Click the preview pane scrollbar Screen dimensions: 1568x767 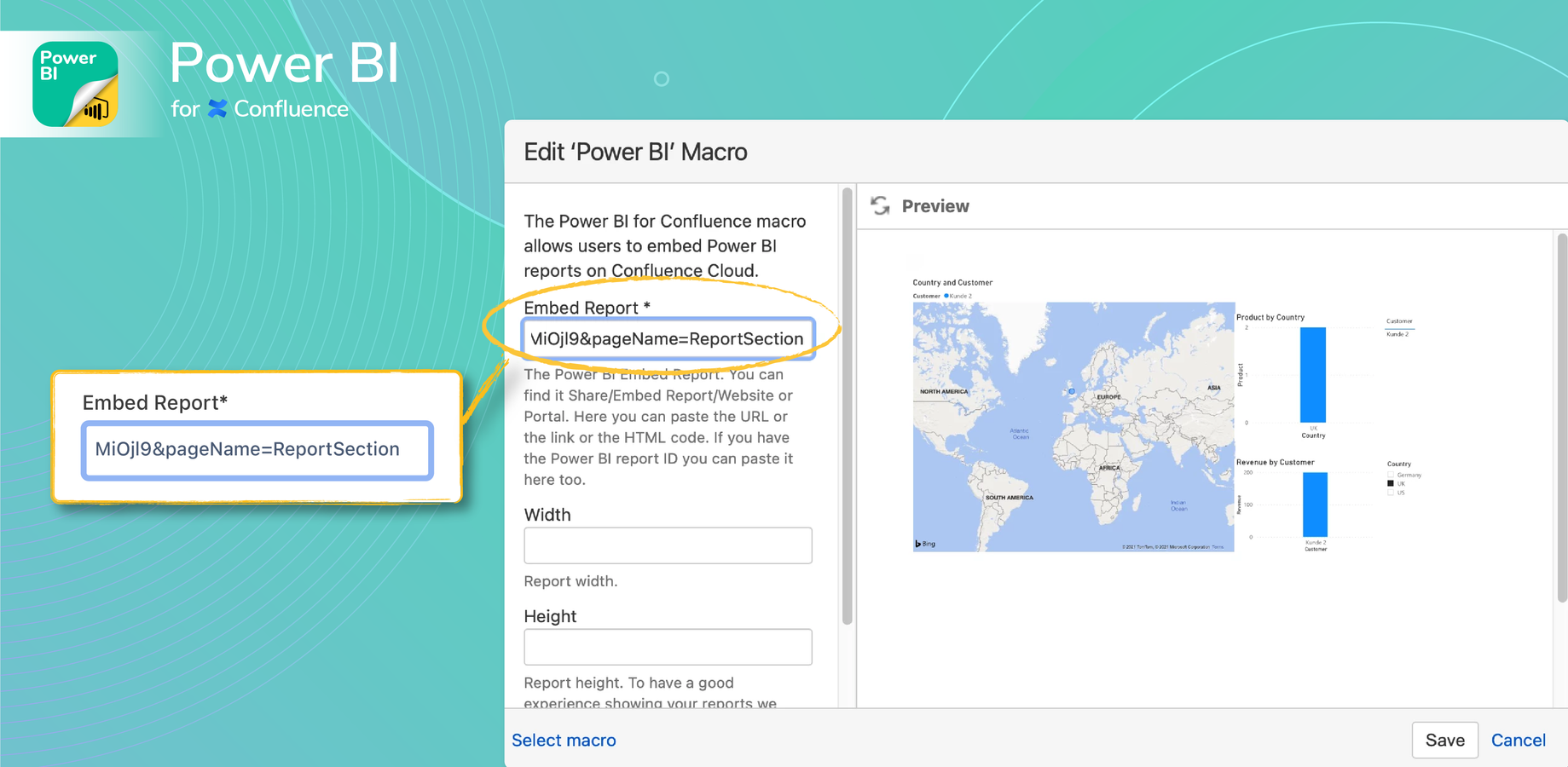(1562, 418)
